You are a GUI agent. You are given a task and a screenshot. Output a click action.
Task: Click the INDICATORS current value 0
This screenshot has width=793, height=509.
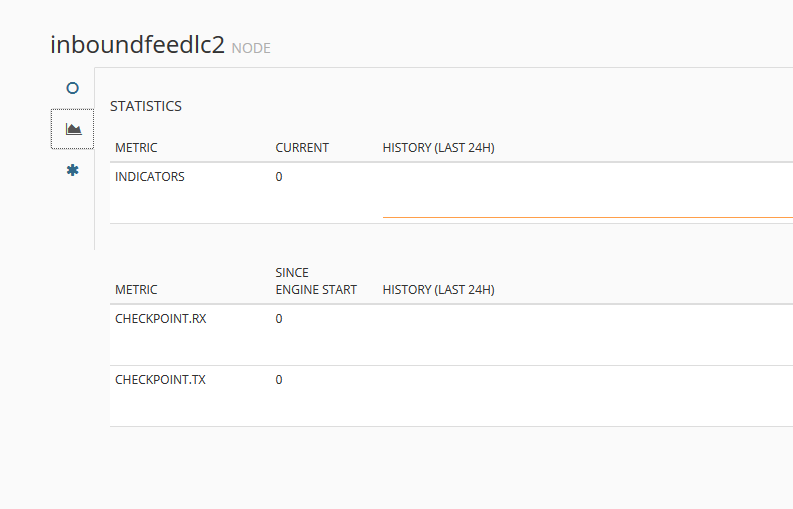(x=279, y=177)
